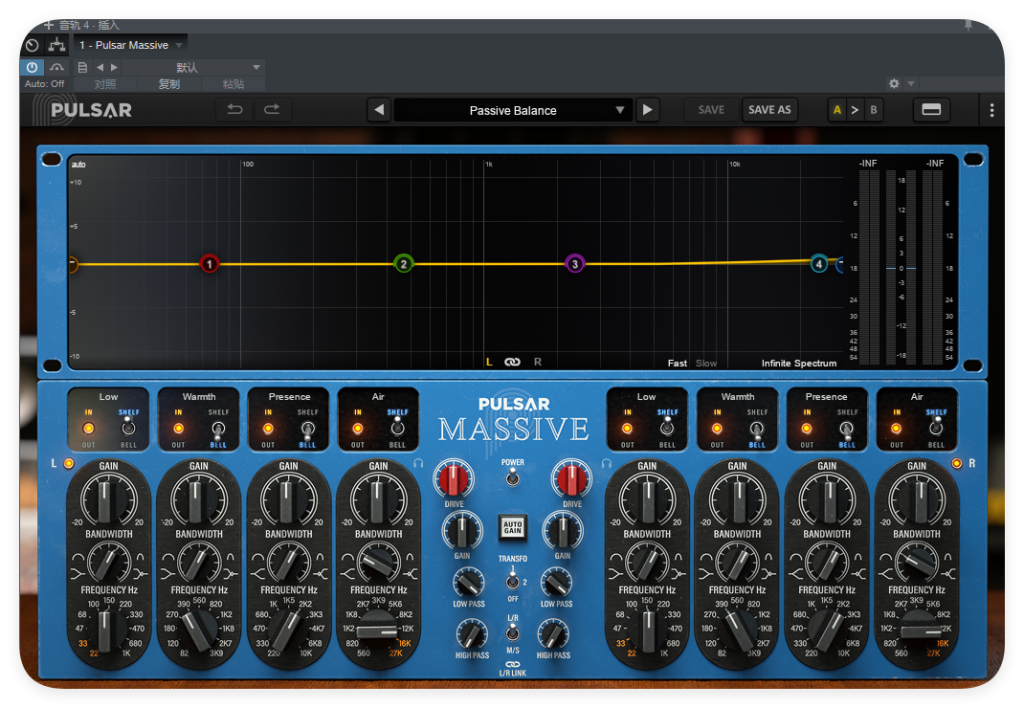This screenshot has height=708, width=1024.
Task: Toggle the compact view icon
Action: pyautogui.click(x=931, y=110)
